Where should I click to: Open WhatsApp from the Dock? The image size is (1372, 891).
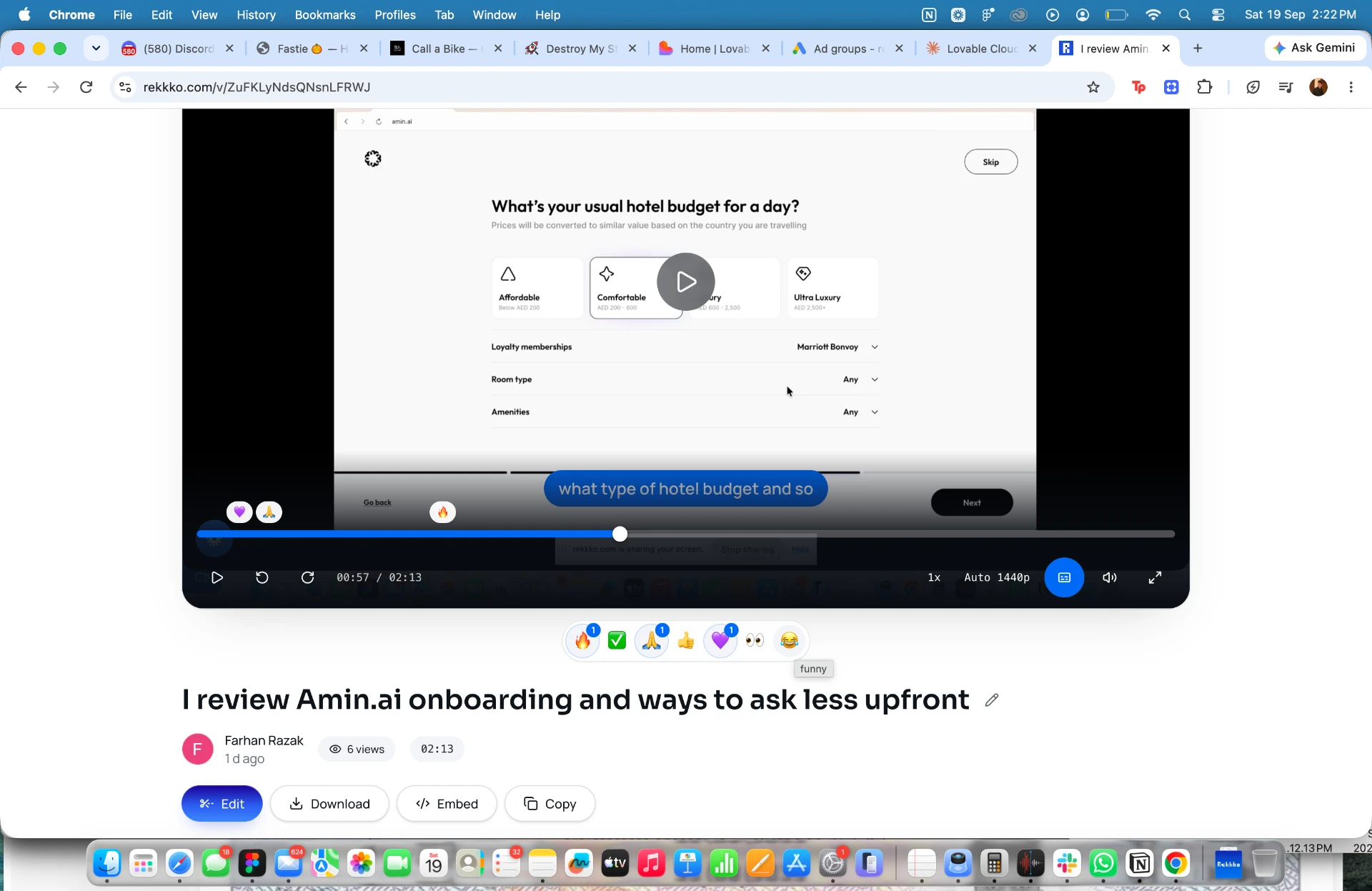tap(1103, 864)
